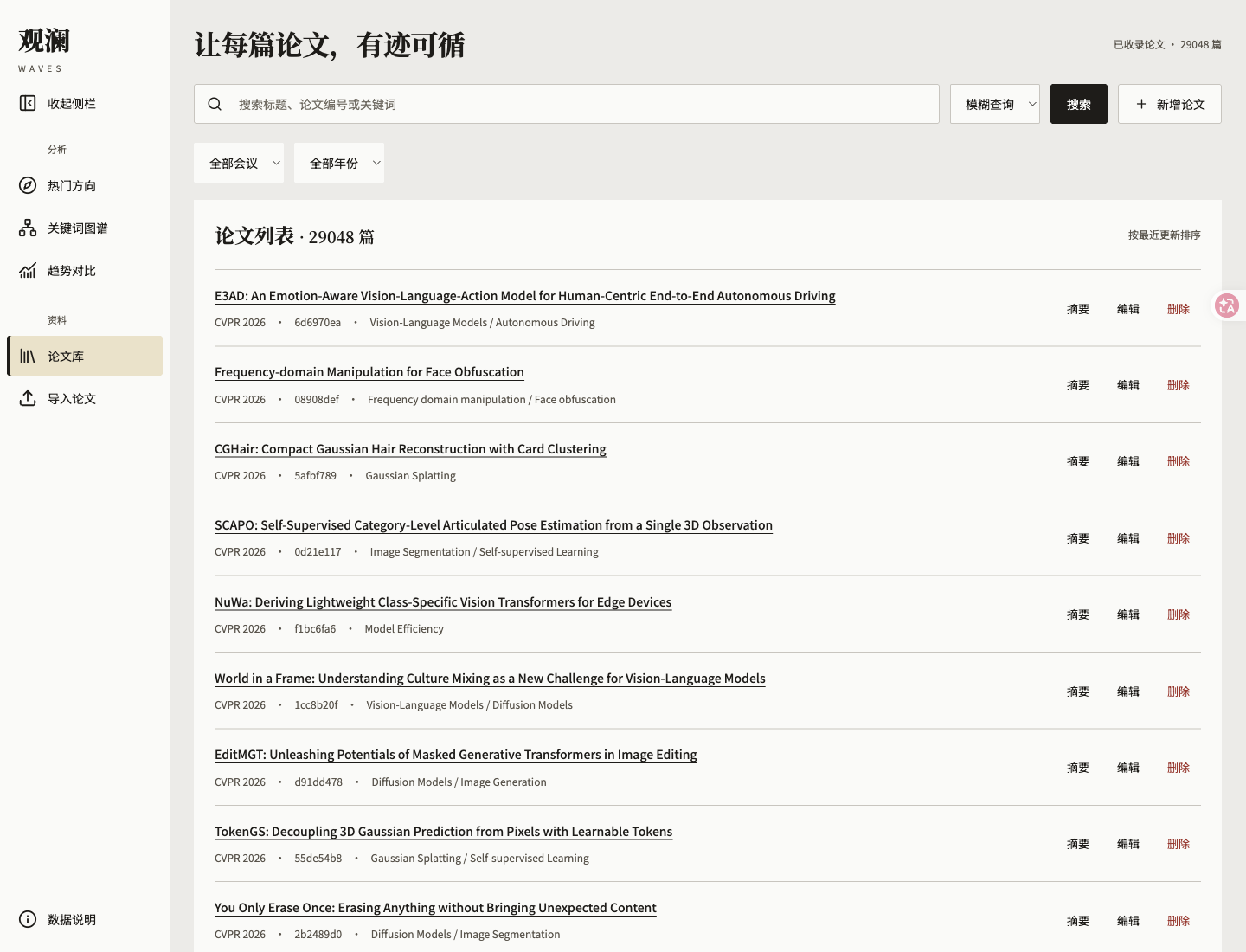Click the 论文库 library icon
Viewport: 1246px width, 952px height.
[28, 356]
